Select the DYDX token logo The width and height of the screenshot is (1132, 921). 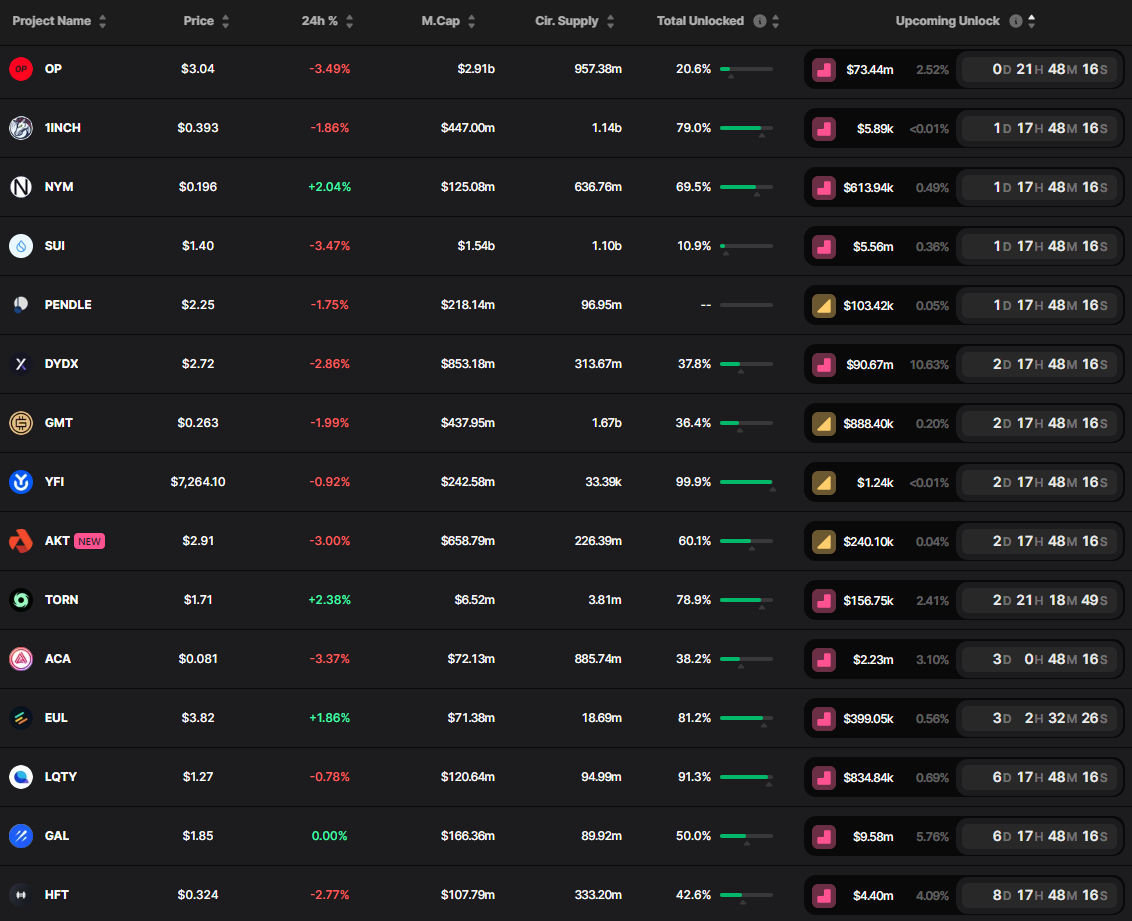click(21, 364)
